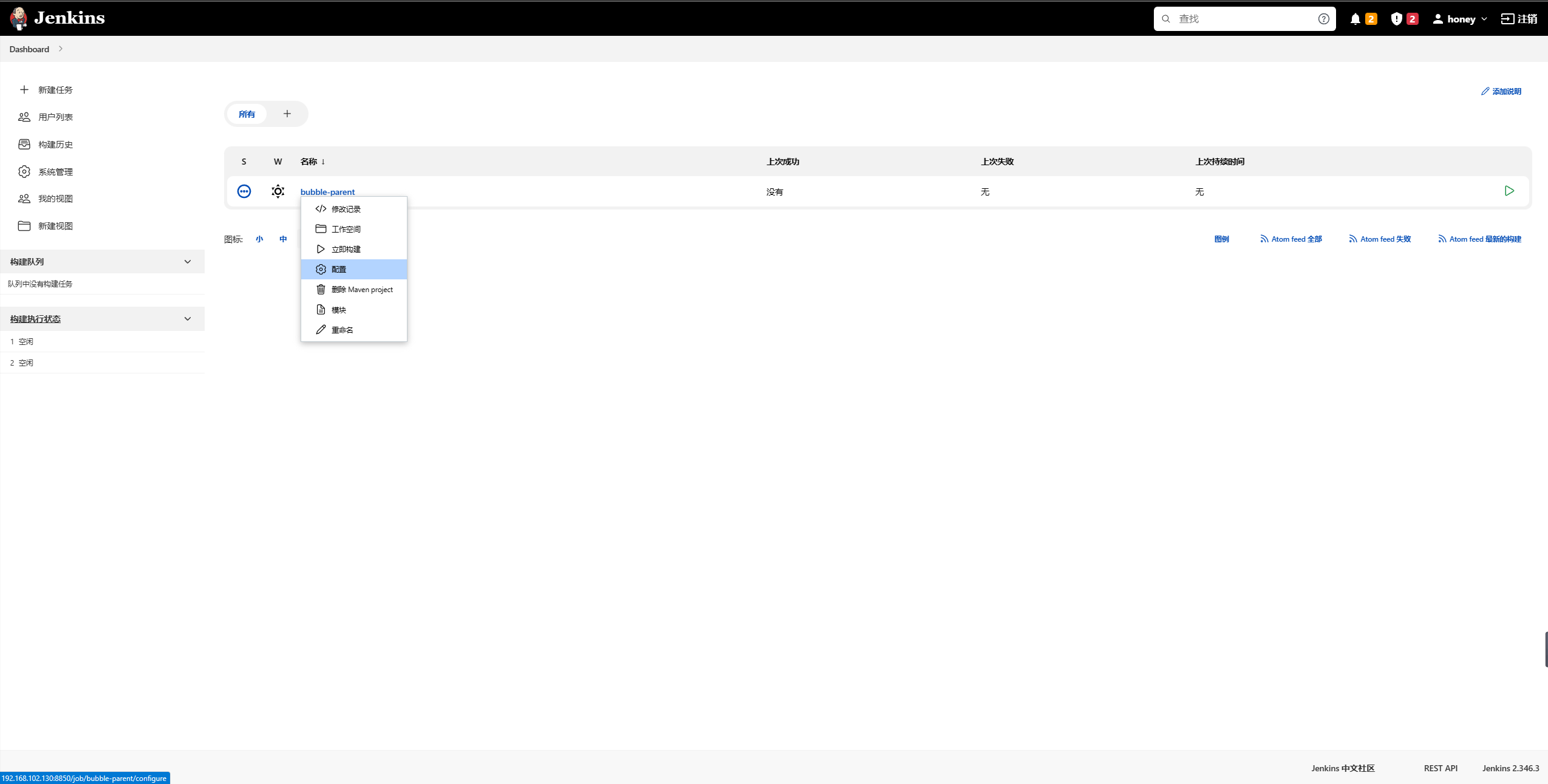
Task: Click the new task plus icon
Action: point(24,90)
